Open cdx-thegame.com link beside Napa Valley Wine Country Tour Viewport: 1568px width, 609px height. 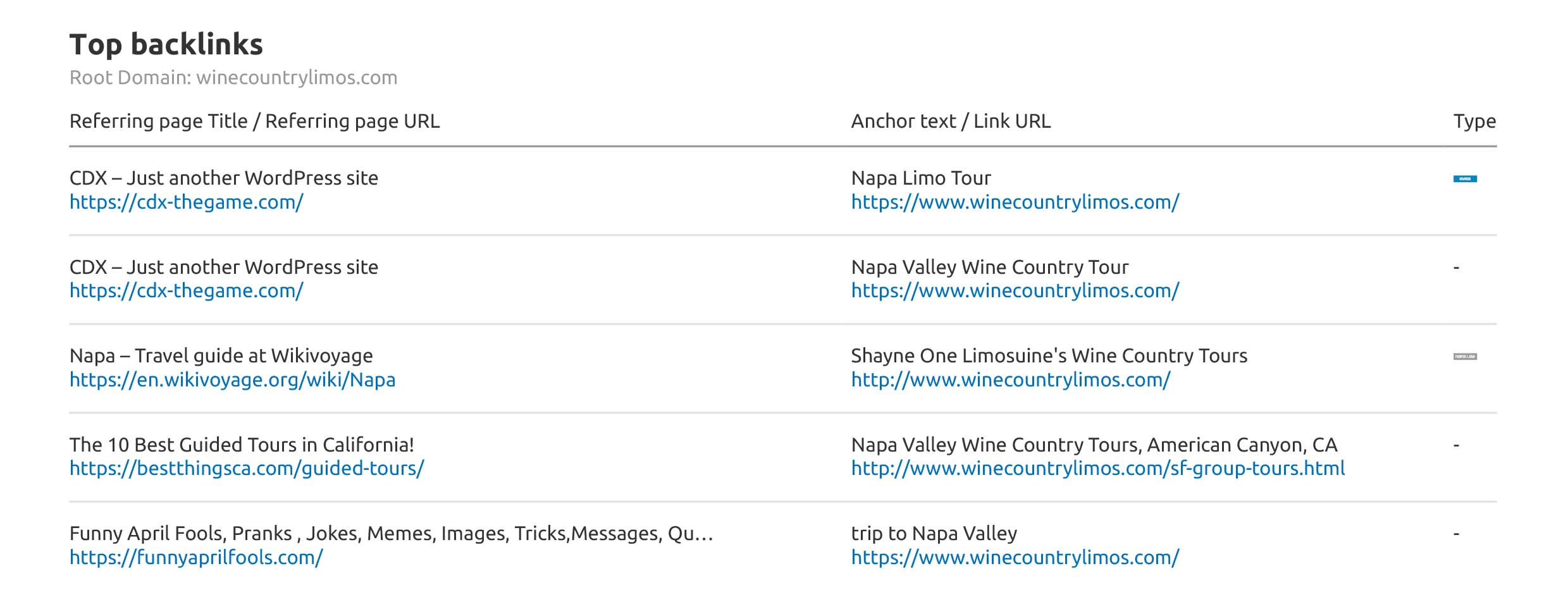pyautogui.click(x=186, y=291)
